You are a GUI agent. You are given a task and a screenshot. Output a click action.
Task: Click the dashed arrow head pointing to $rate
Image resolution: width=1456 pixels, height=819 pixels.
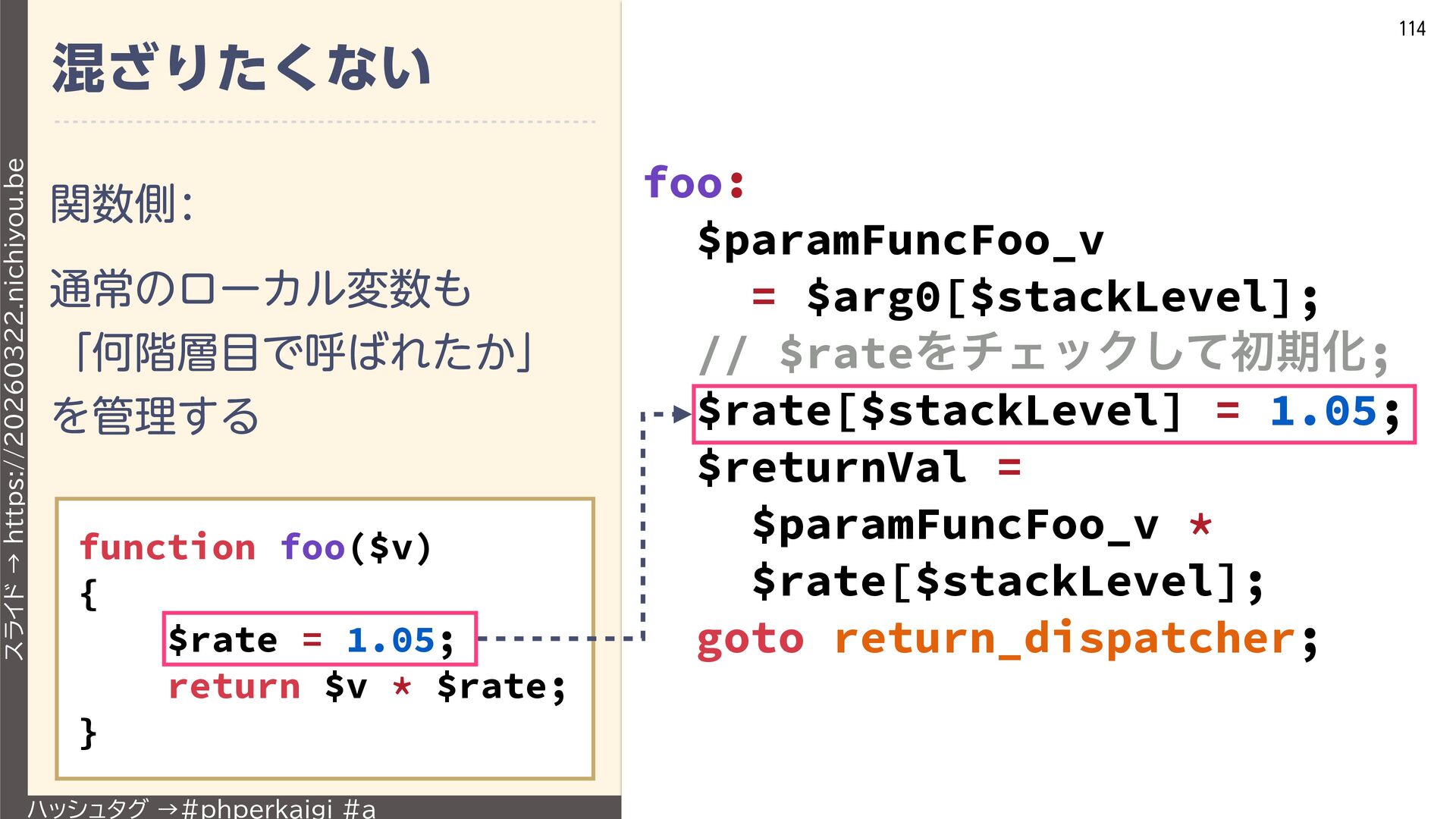coord(681,414)
